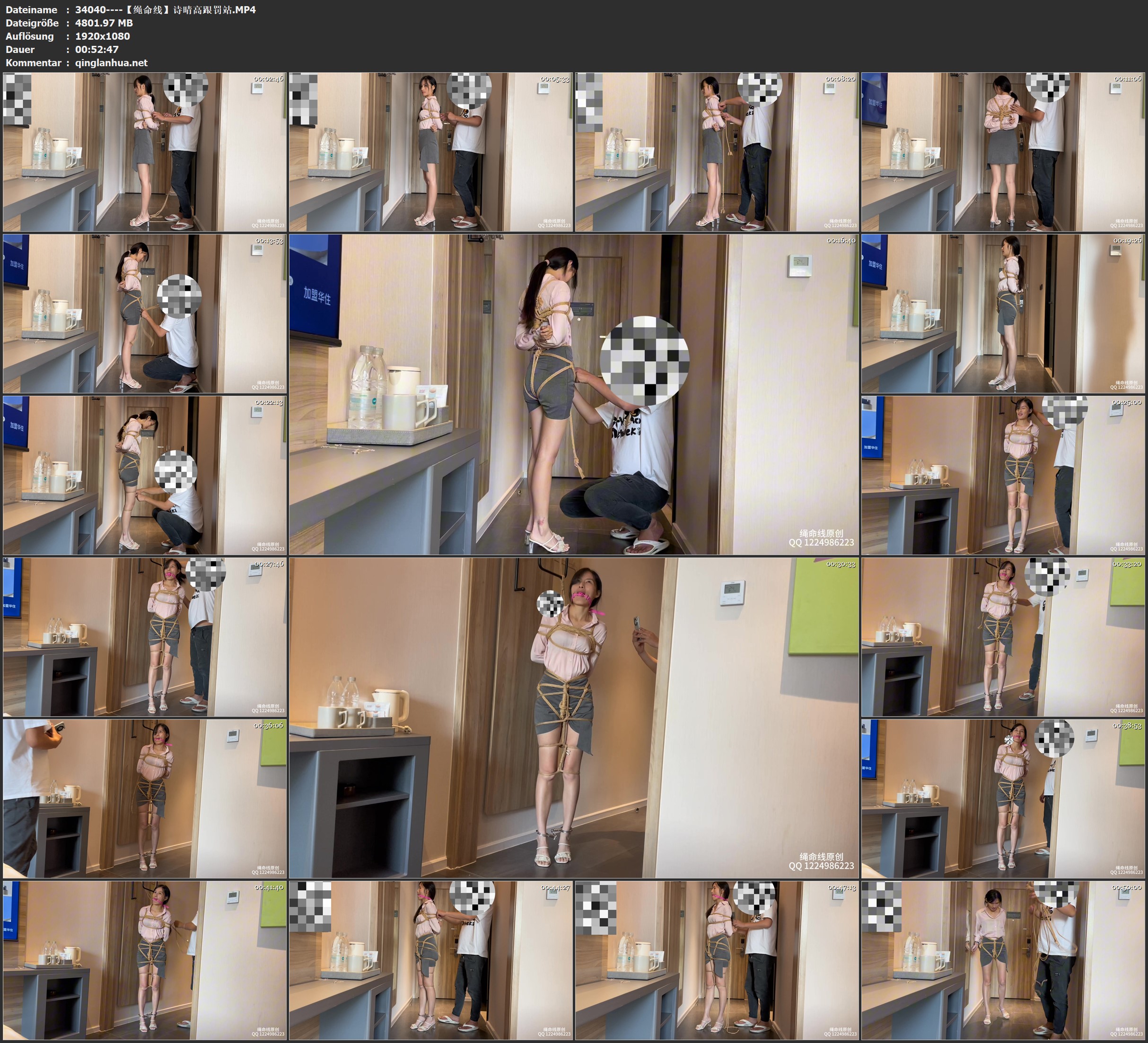Click the frame labeled 00:41:40
1148x1043 pixels.
[145, 960]
